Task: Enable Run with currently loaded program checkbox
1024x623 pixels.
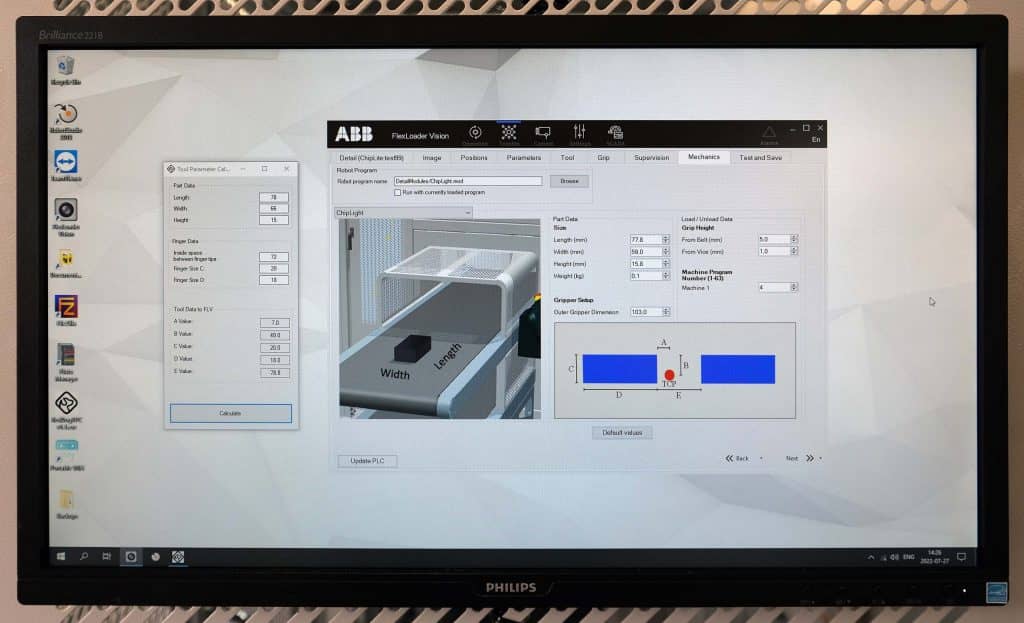Action: coord(397,192)
